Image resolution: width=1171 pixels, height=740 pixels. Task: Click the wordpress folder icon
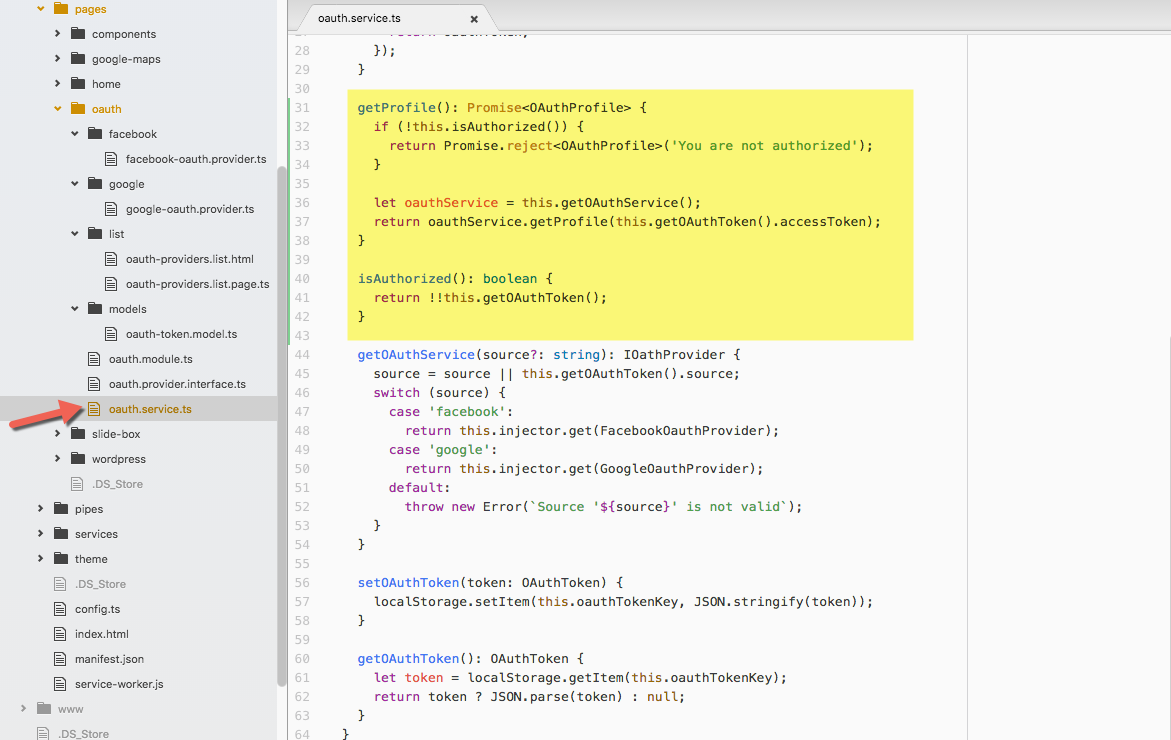click(x=78, y=458)
